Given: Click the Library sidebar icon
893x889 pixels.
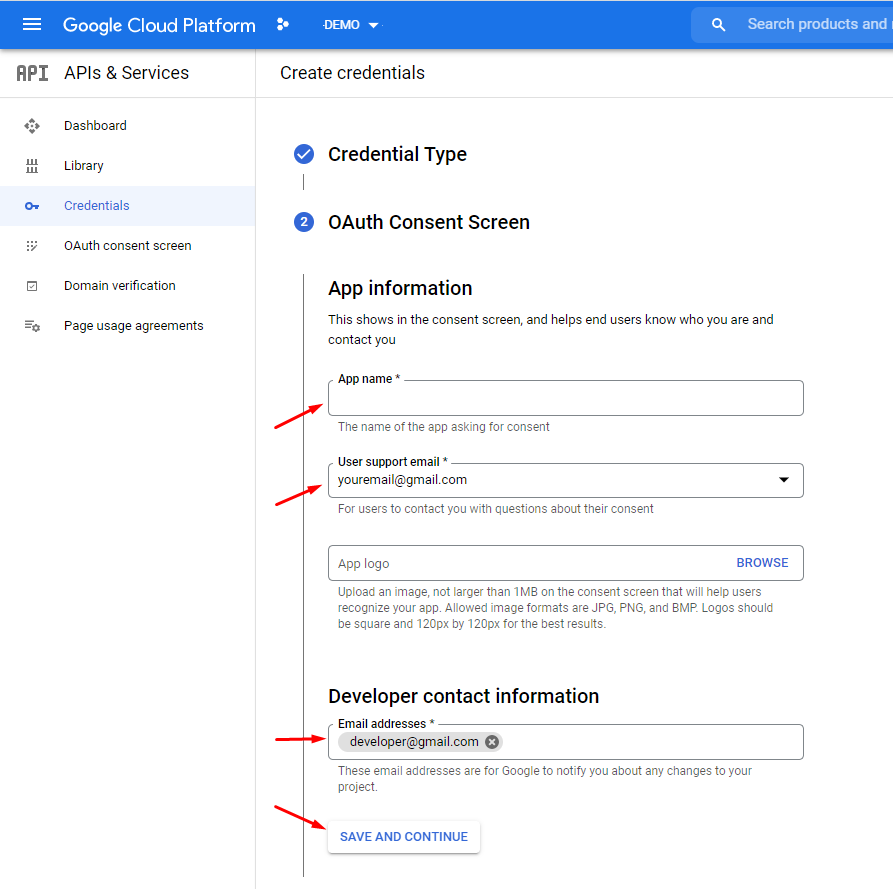Looking at the screenshot, I should click(32, 166).
